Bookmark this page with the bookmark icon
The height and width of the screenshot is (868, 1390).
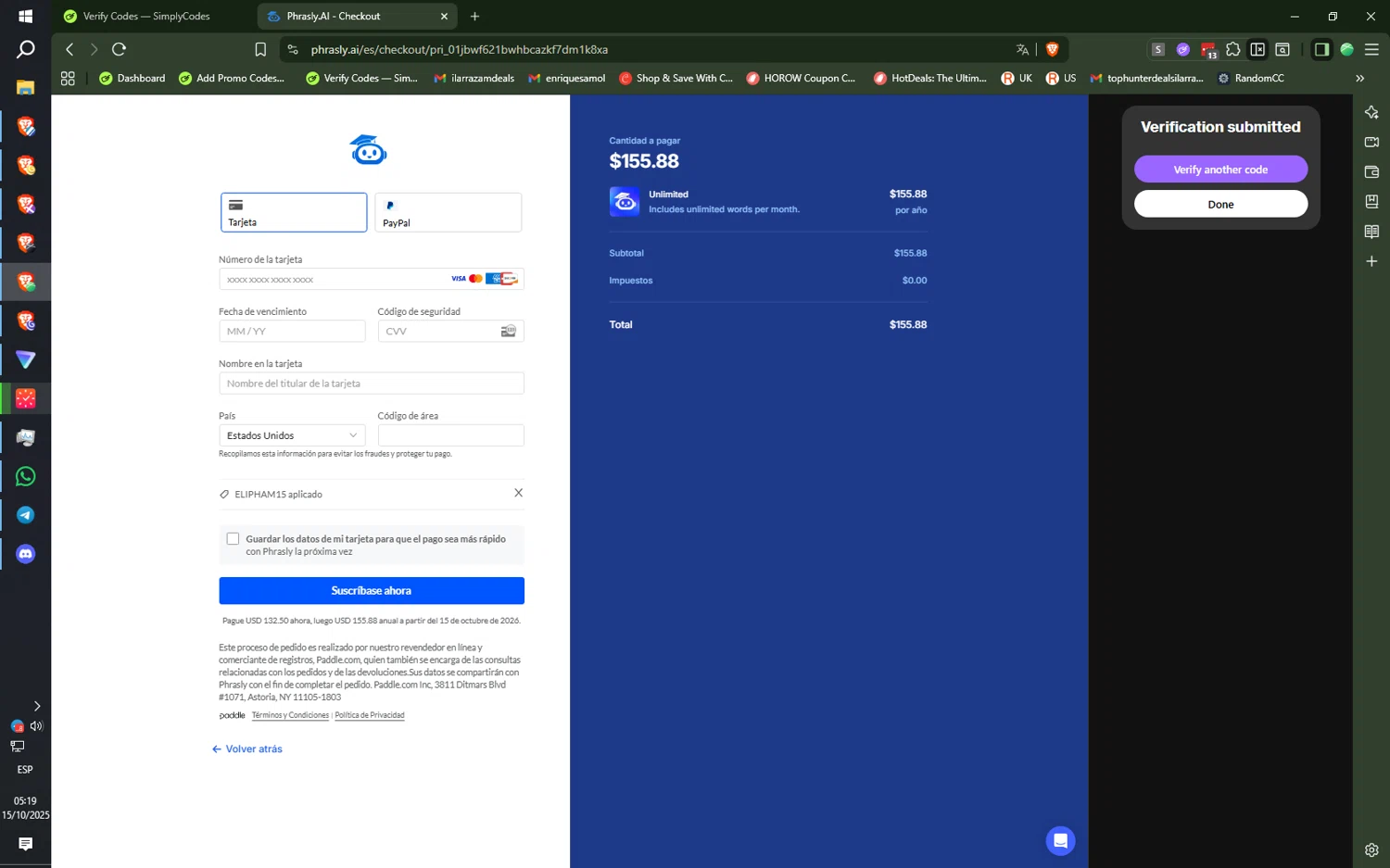(260, 49)
